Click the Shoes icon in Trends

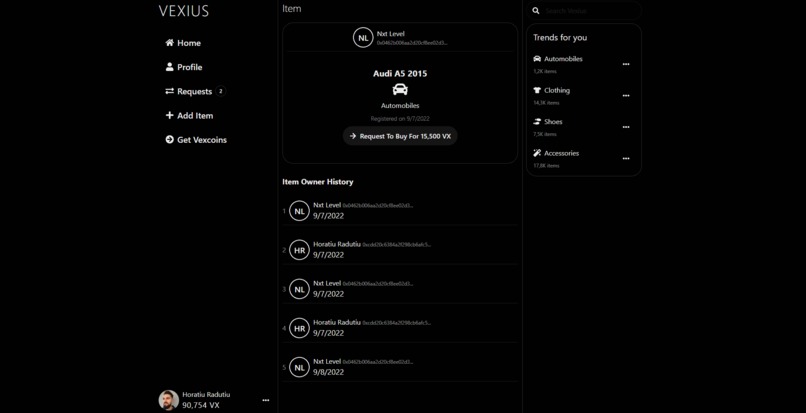(x=537, y=121)
